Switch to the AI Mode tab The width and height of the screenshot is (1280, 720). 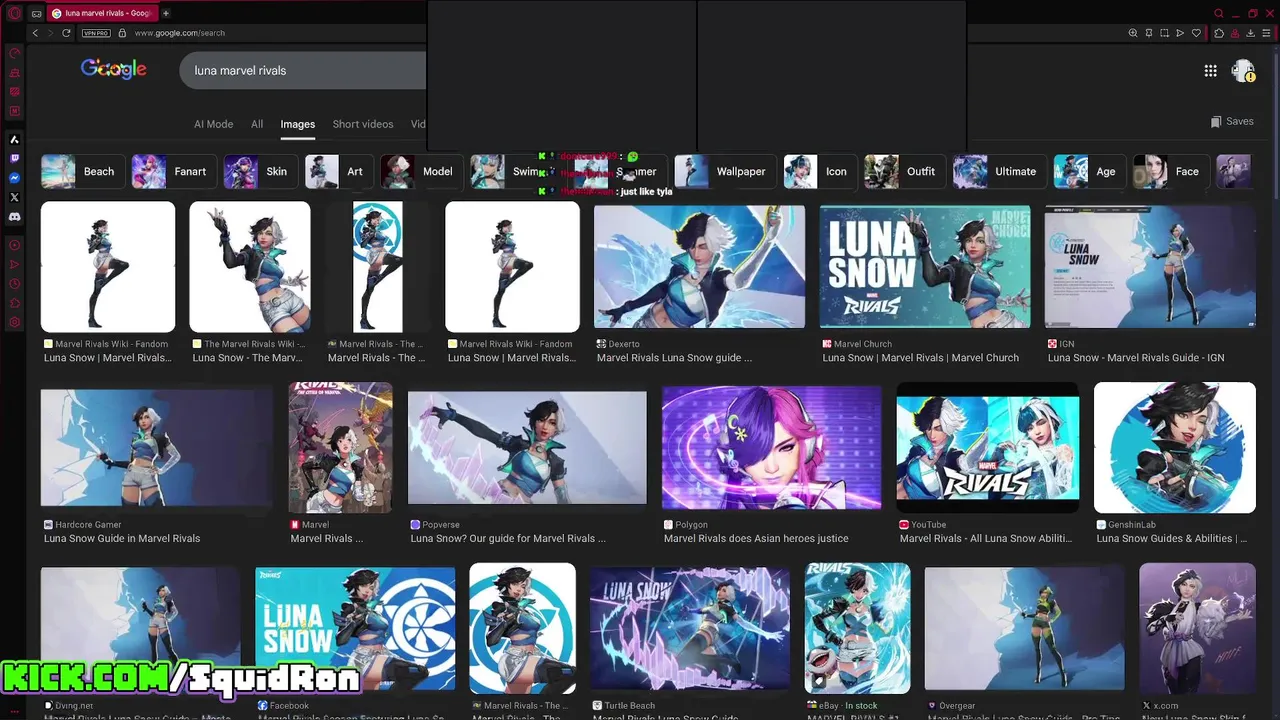tap(213, 124)
